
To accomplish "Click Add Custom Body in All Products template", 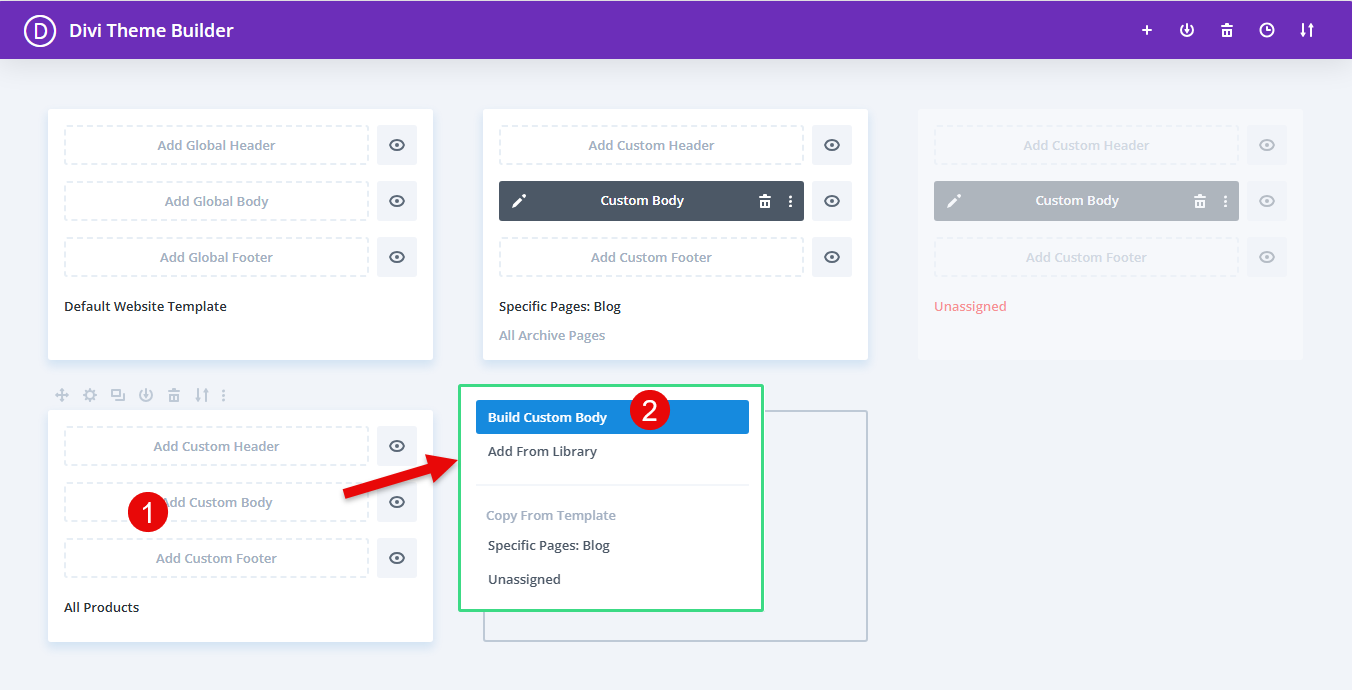I will point(217,502).
